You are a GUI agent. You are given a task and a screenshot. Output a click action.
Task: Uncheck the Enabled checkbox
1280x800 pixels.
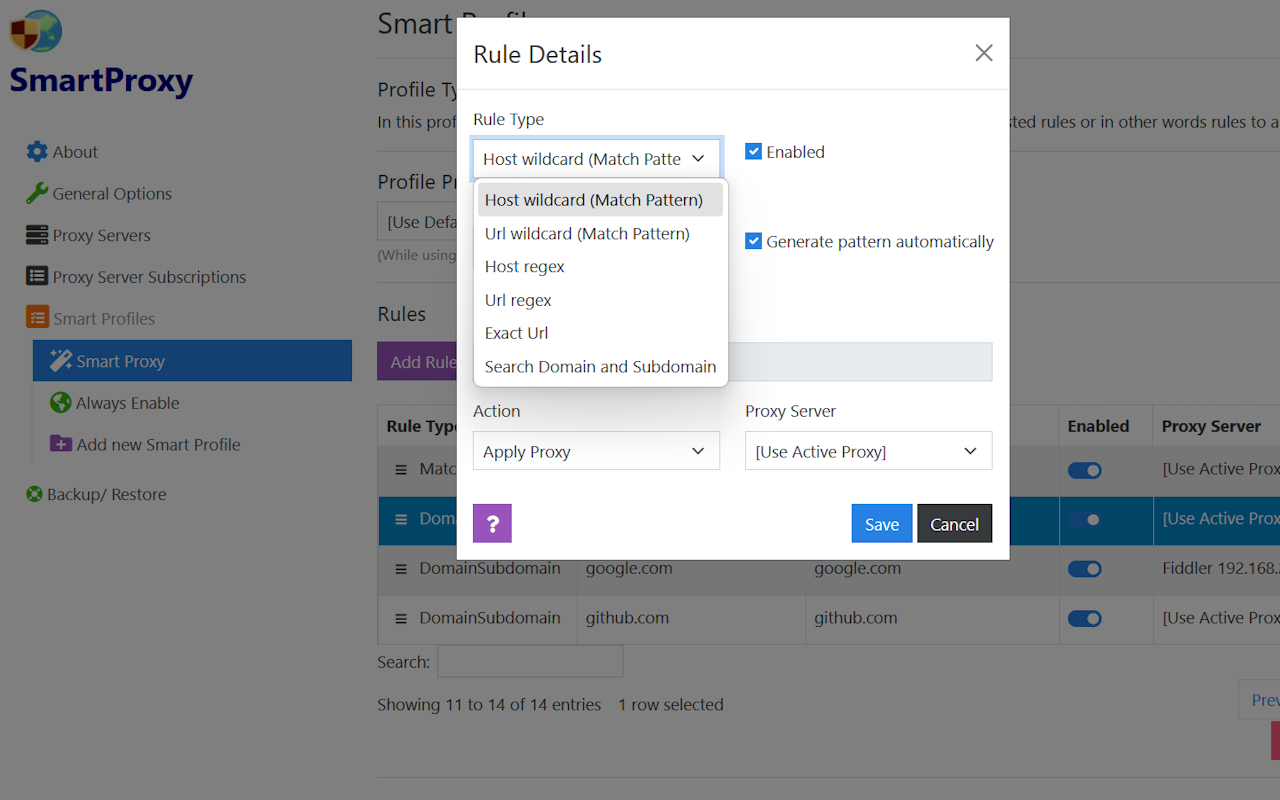coord(753,151)
